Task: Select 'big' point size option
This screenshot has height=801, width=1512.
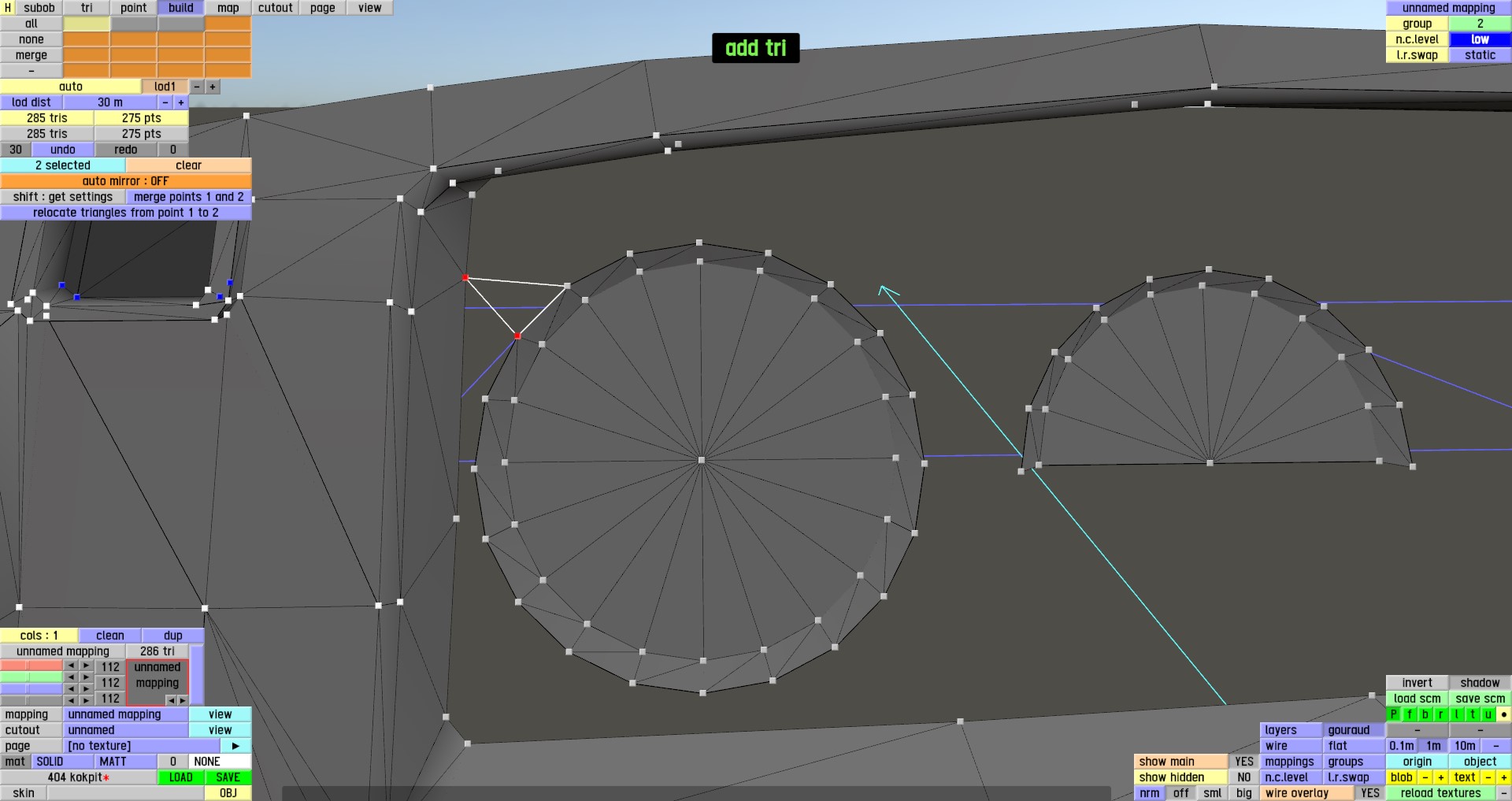Action: [x=1244, y=793]
